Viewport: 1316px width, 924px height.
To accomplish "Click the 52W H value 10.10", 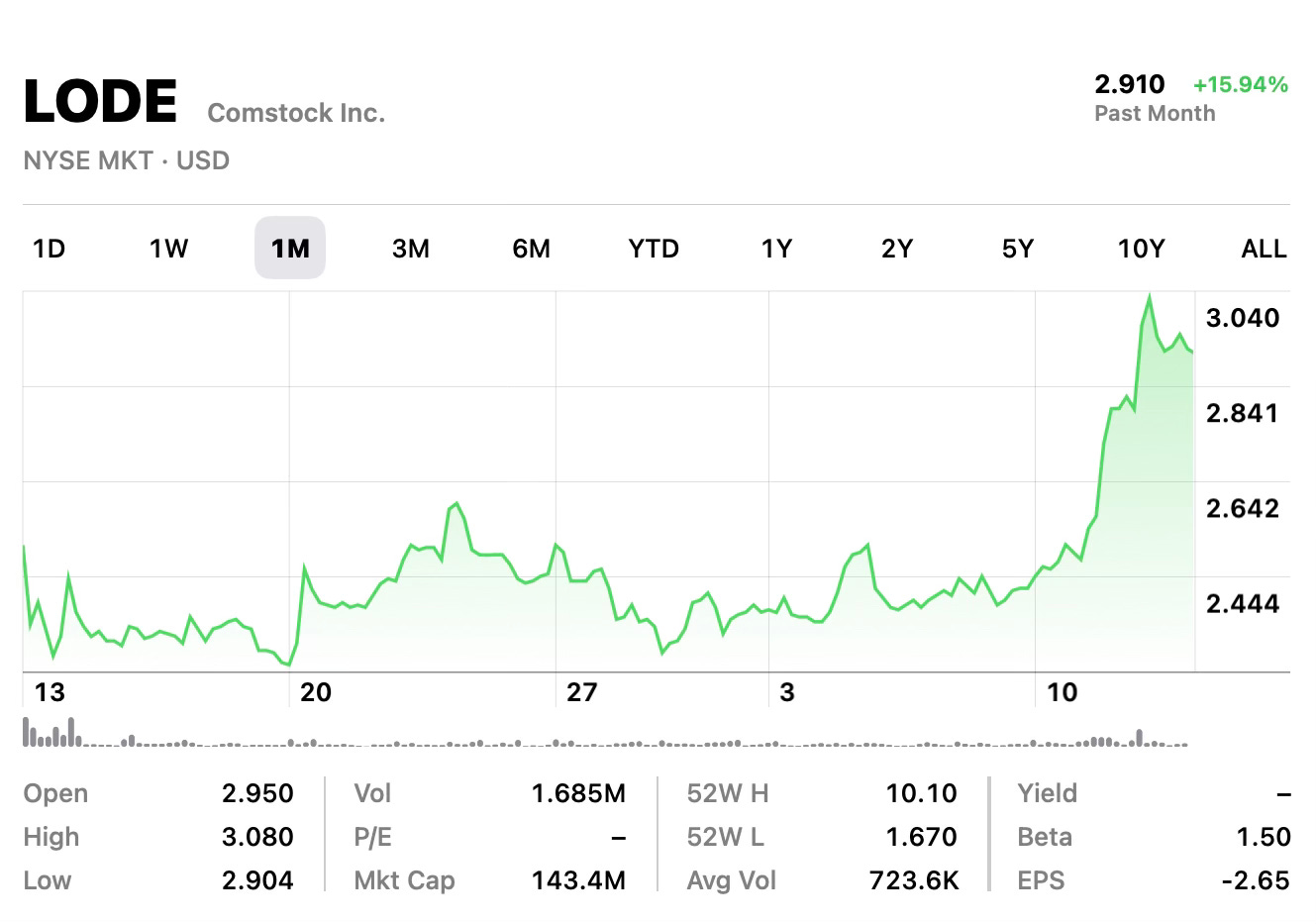I will (922, 793).
